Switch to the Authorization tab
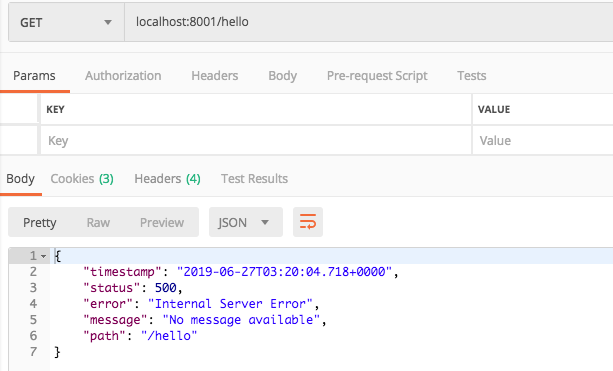Screen dimensions: 613x371 123,75
